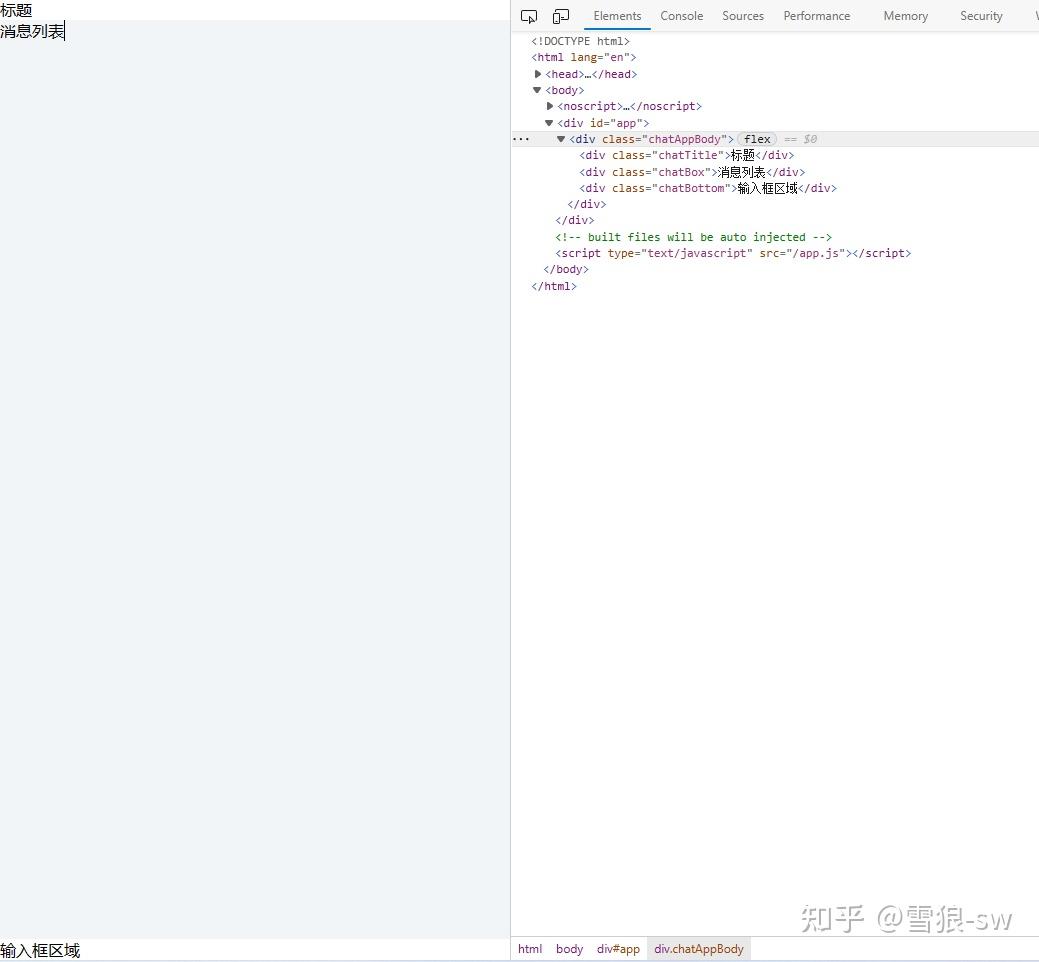This screenshot has width=1039, height=962.
Task: Select div#app in the breadcrumb bar
Action: [618, 948]
